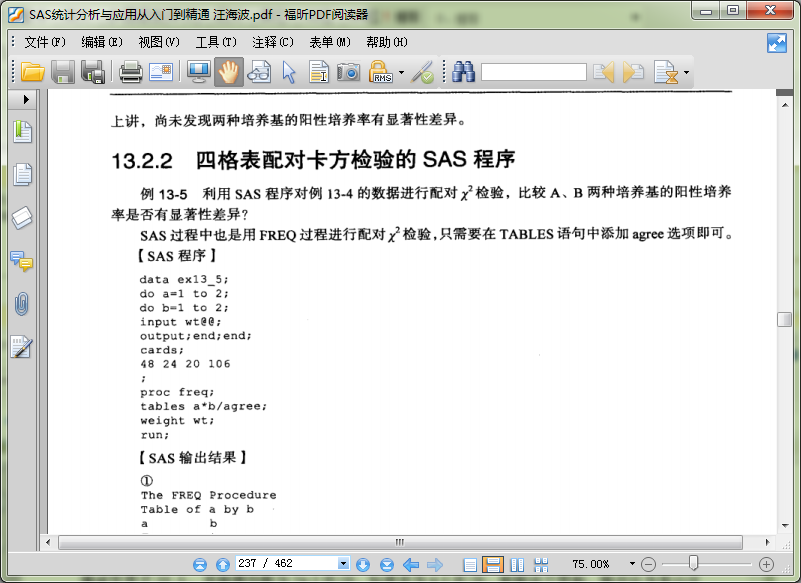Find the previous search result

[603, 72]
